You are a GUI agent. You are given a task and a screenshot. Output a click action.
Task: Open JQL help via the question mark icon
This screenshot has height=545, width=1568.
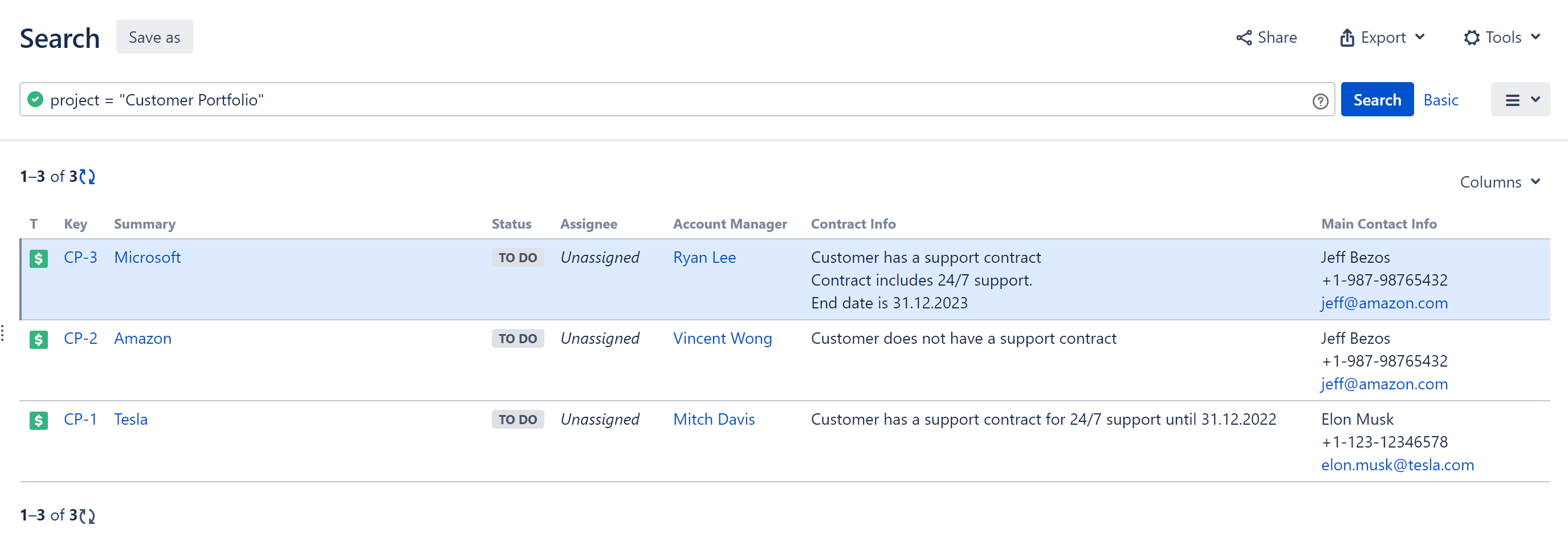(1319, 101)
